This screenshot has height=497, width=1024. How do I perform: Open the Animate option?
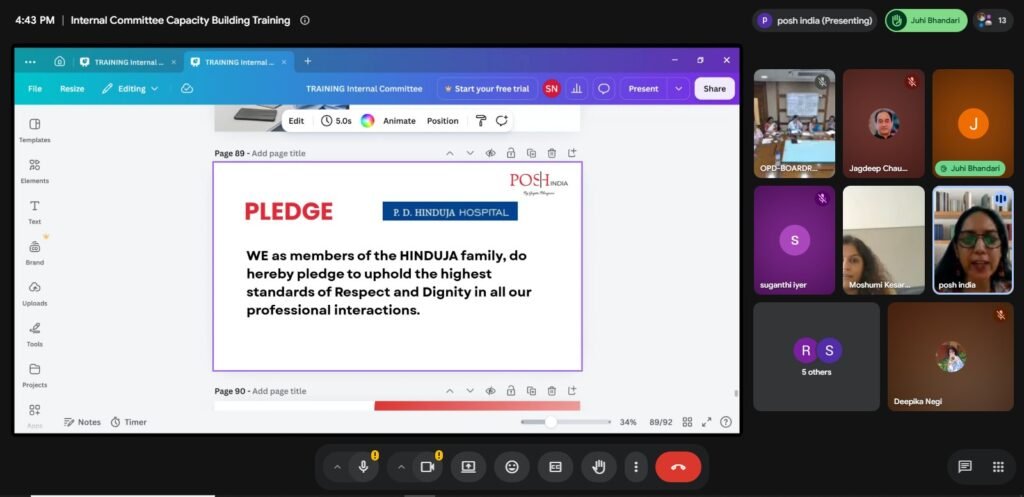click(399, 121)
